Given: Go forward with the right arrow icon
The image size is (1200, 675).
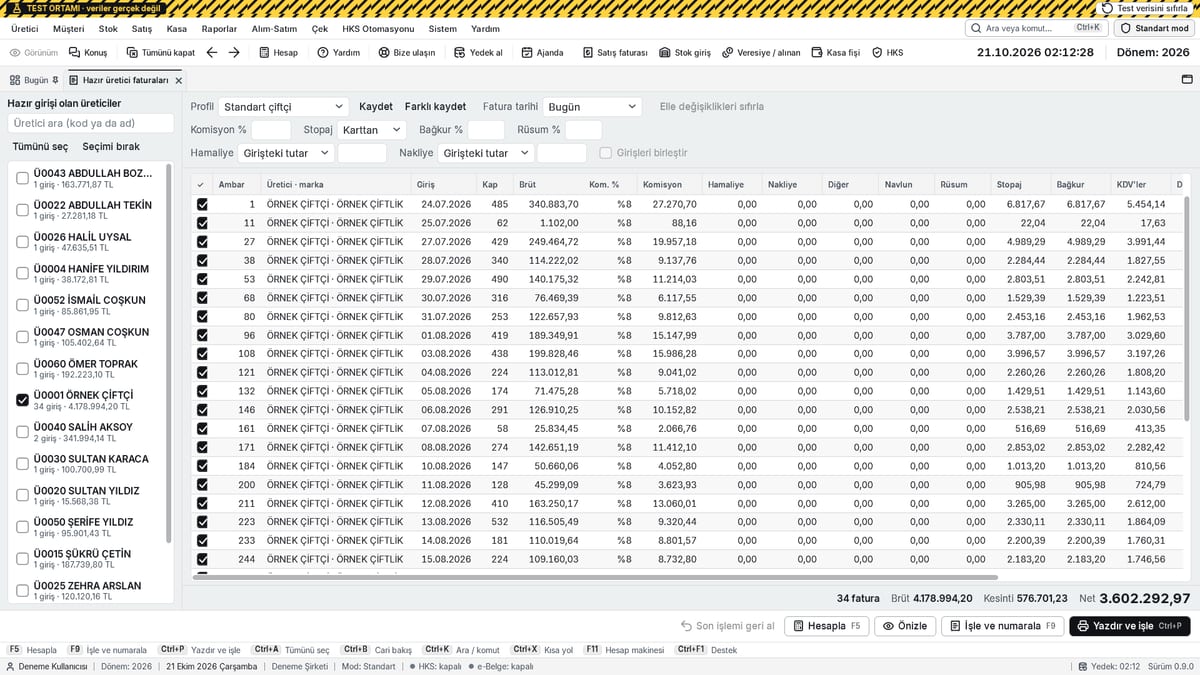Looking at the screenshot, I should (234, 52).
